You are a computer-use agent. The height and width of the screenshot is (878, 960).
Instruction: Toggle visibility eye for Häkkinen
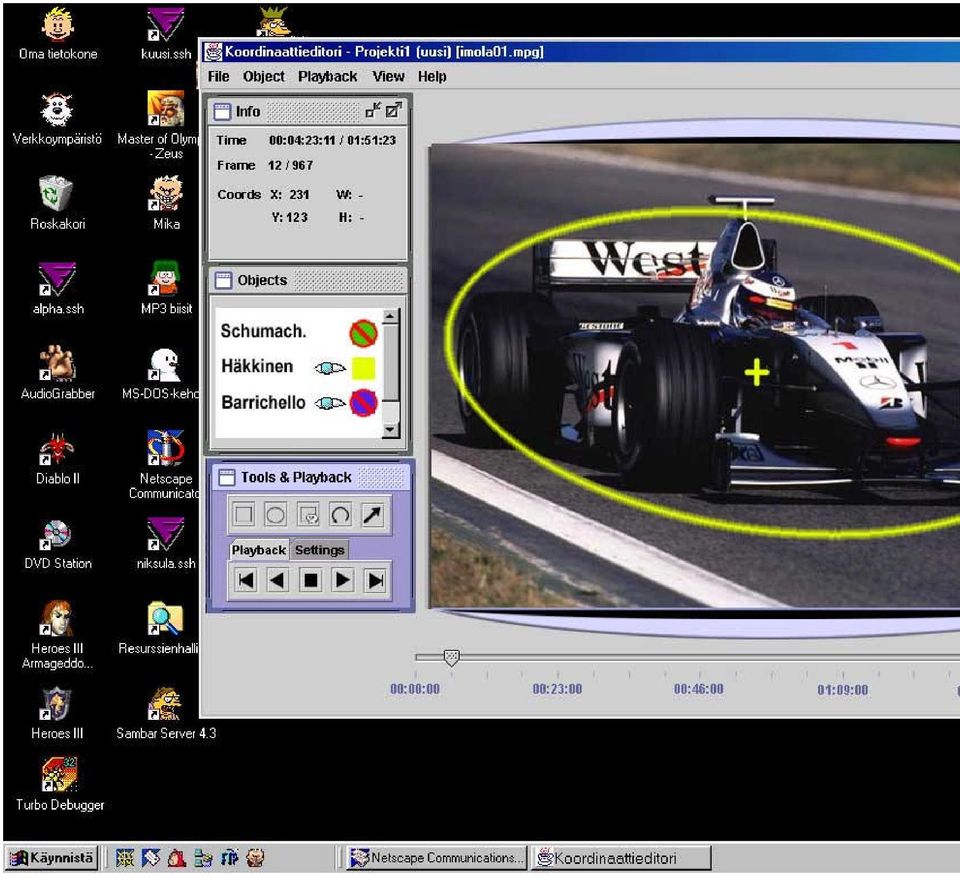(329, 367)
